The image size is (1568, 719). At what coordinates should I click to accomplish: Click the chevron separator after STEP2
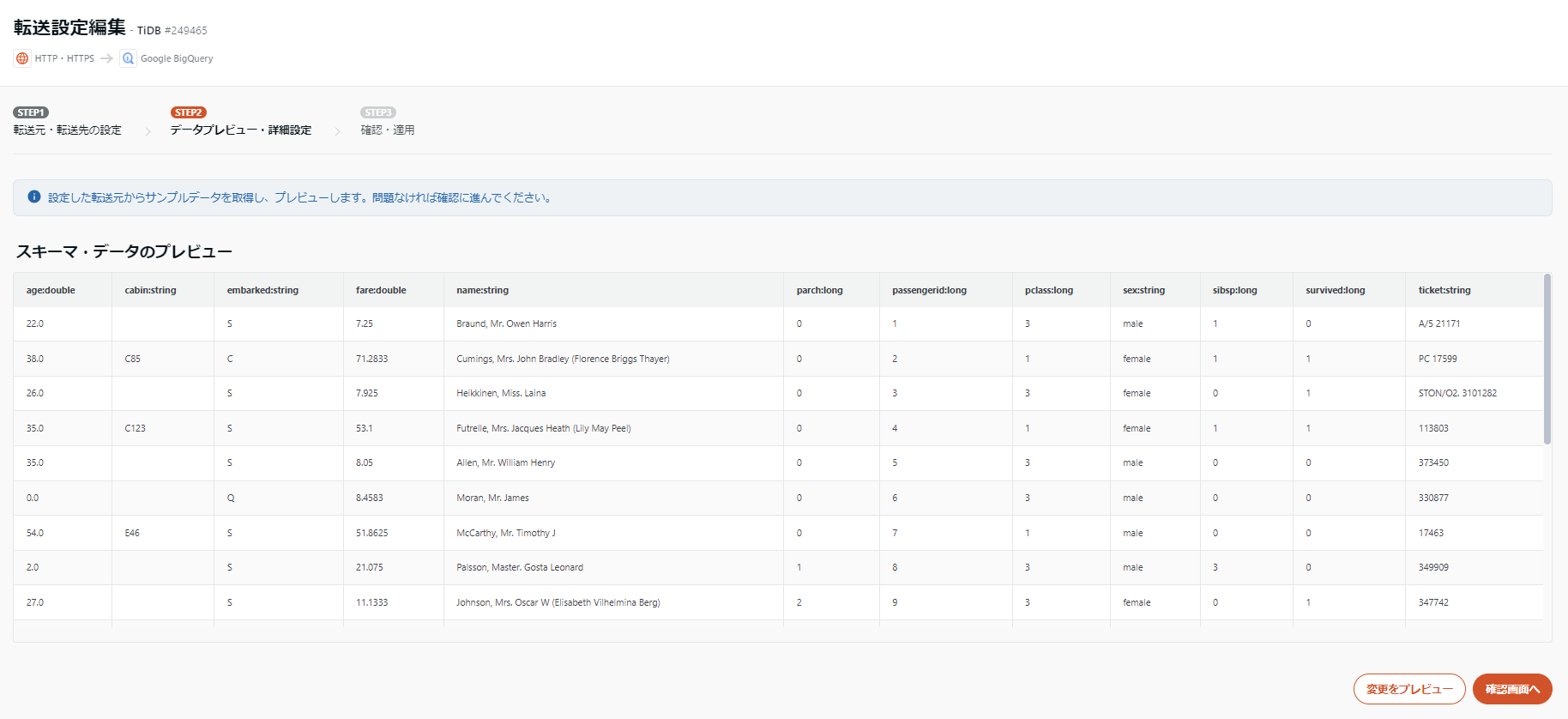click(337, 131)
